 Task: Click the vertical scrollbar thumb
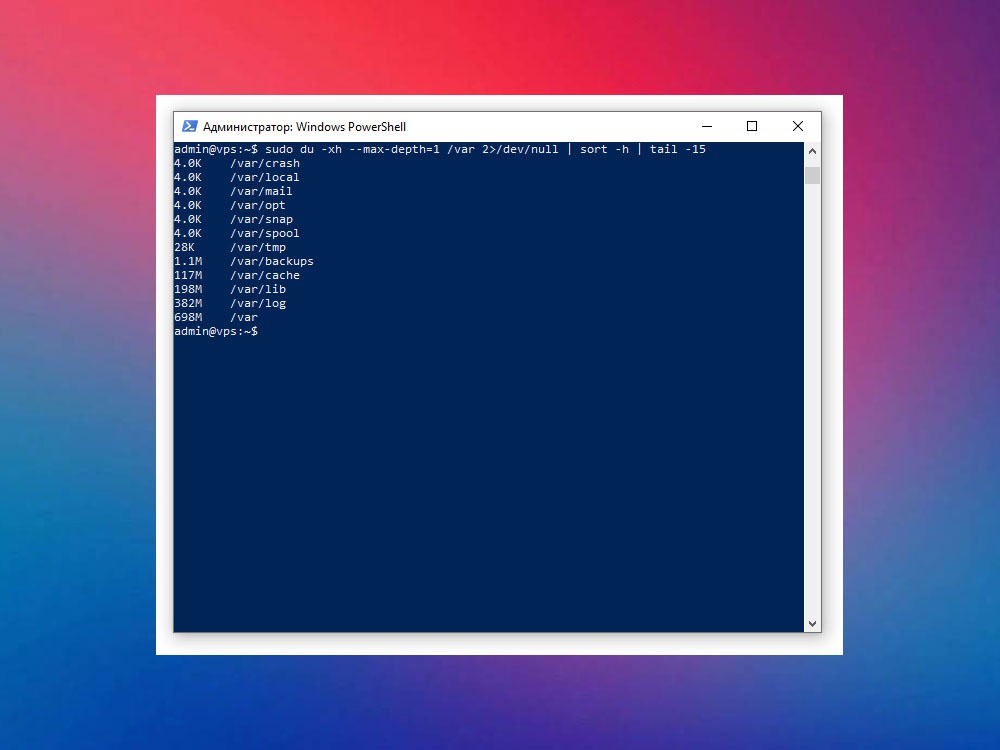[812, 175]
